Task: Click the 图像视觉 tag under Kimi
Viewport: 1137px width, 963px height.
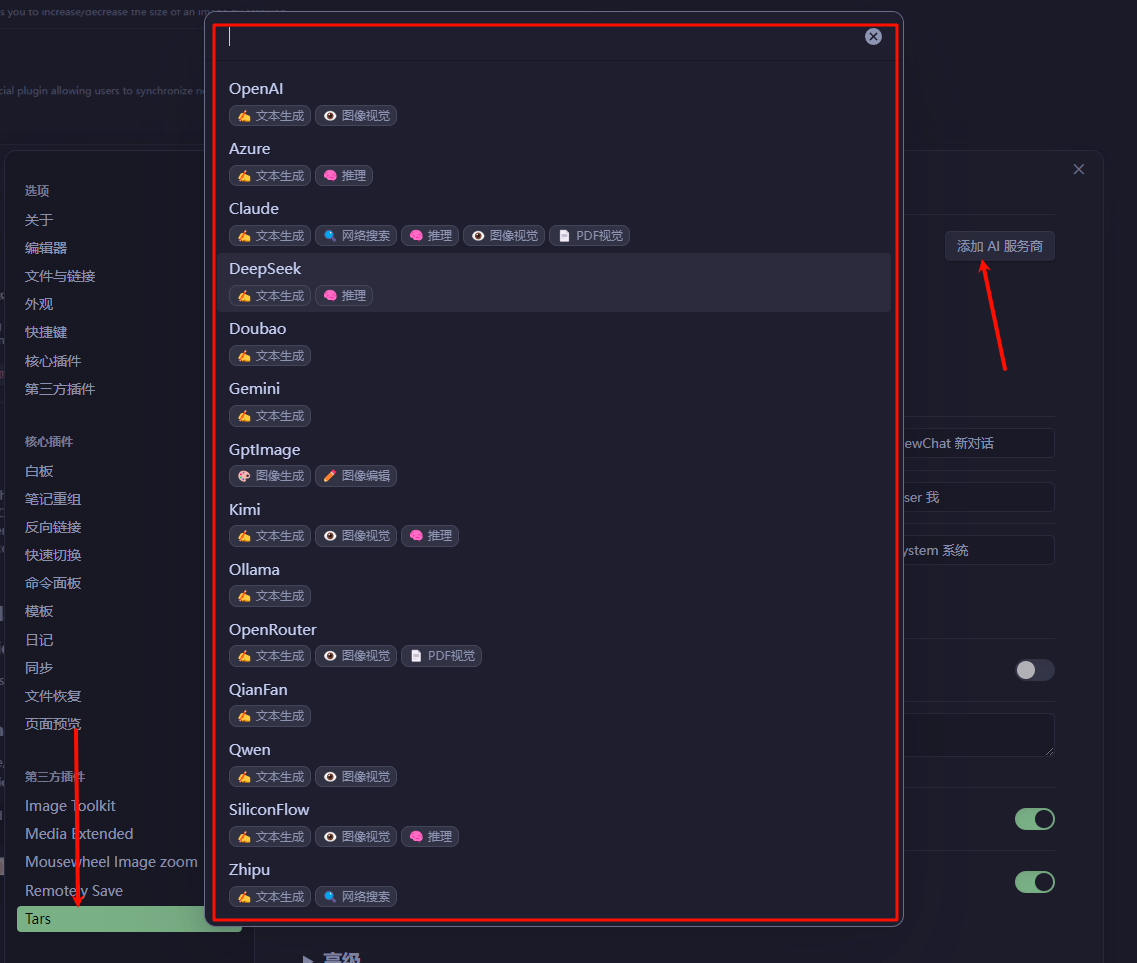Action: [x=356, y=536]
